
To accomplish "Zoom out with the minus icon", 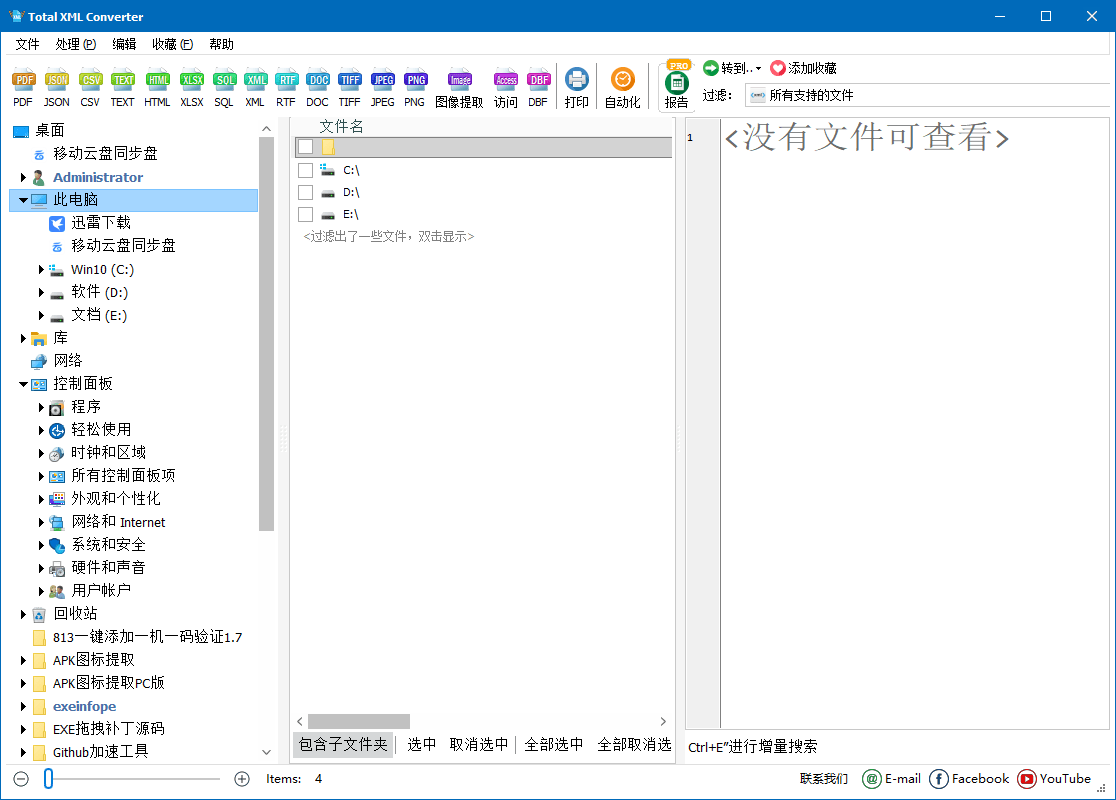I will 21,779.
